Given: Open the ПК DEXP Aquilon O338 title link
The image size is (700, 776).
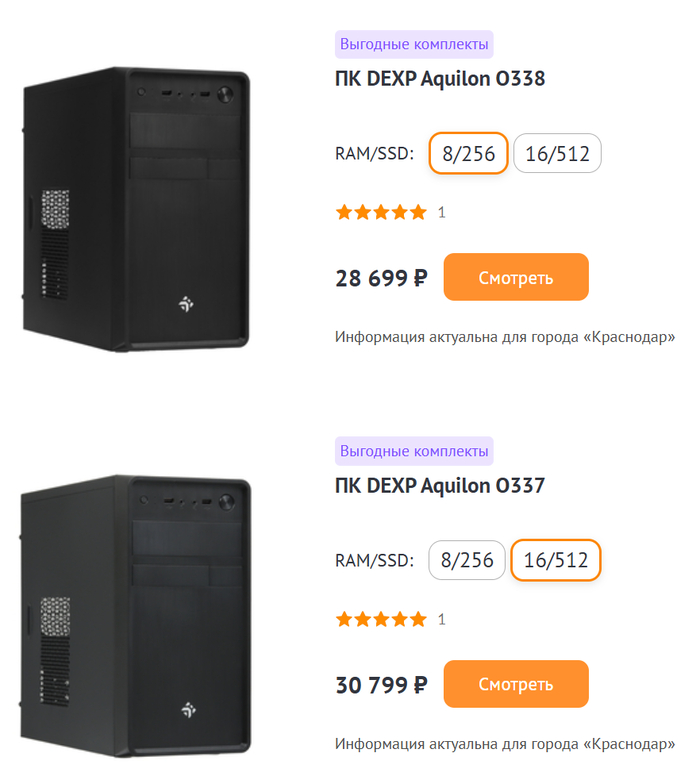Looking at the screenshot, I should click(440, 79).
